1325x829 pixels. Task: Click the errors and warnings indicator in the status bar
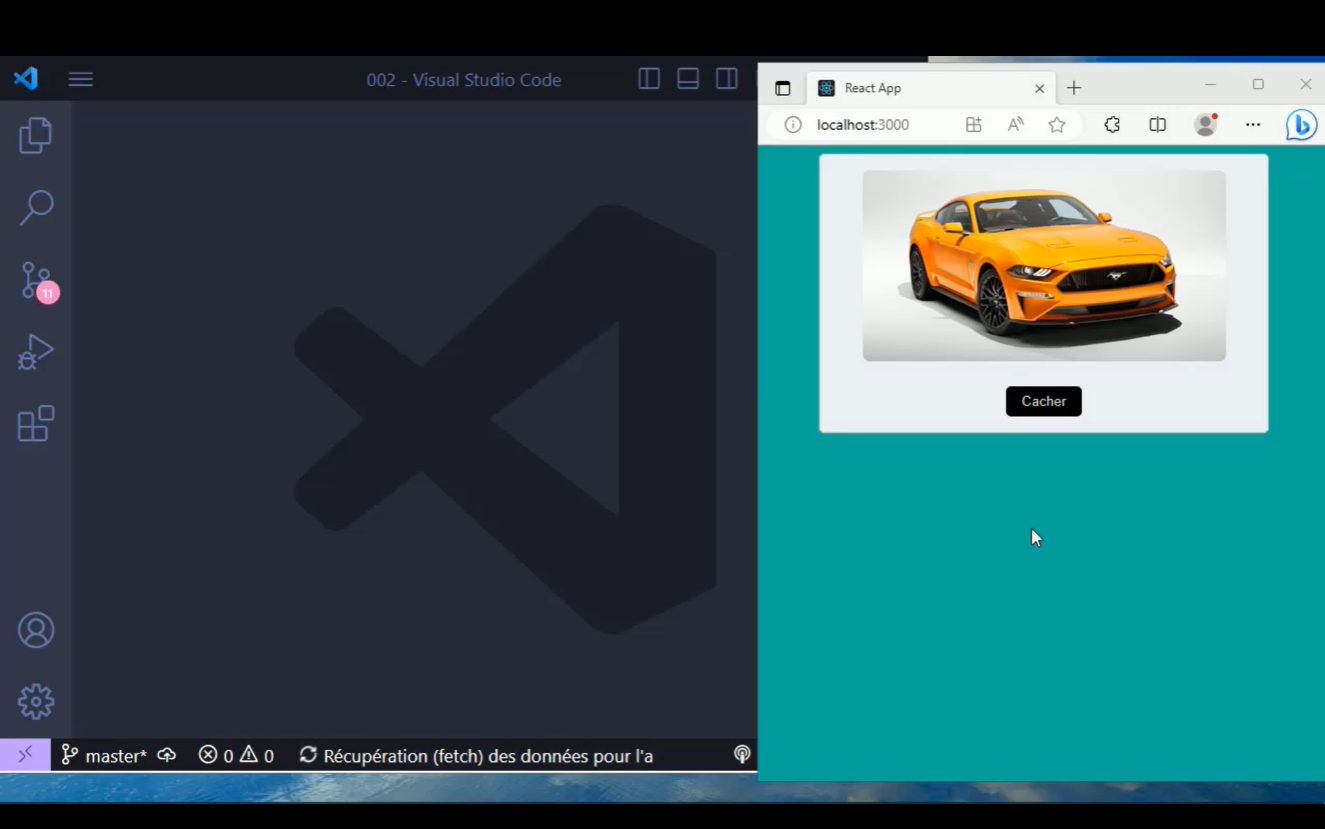tap(236, 755)
